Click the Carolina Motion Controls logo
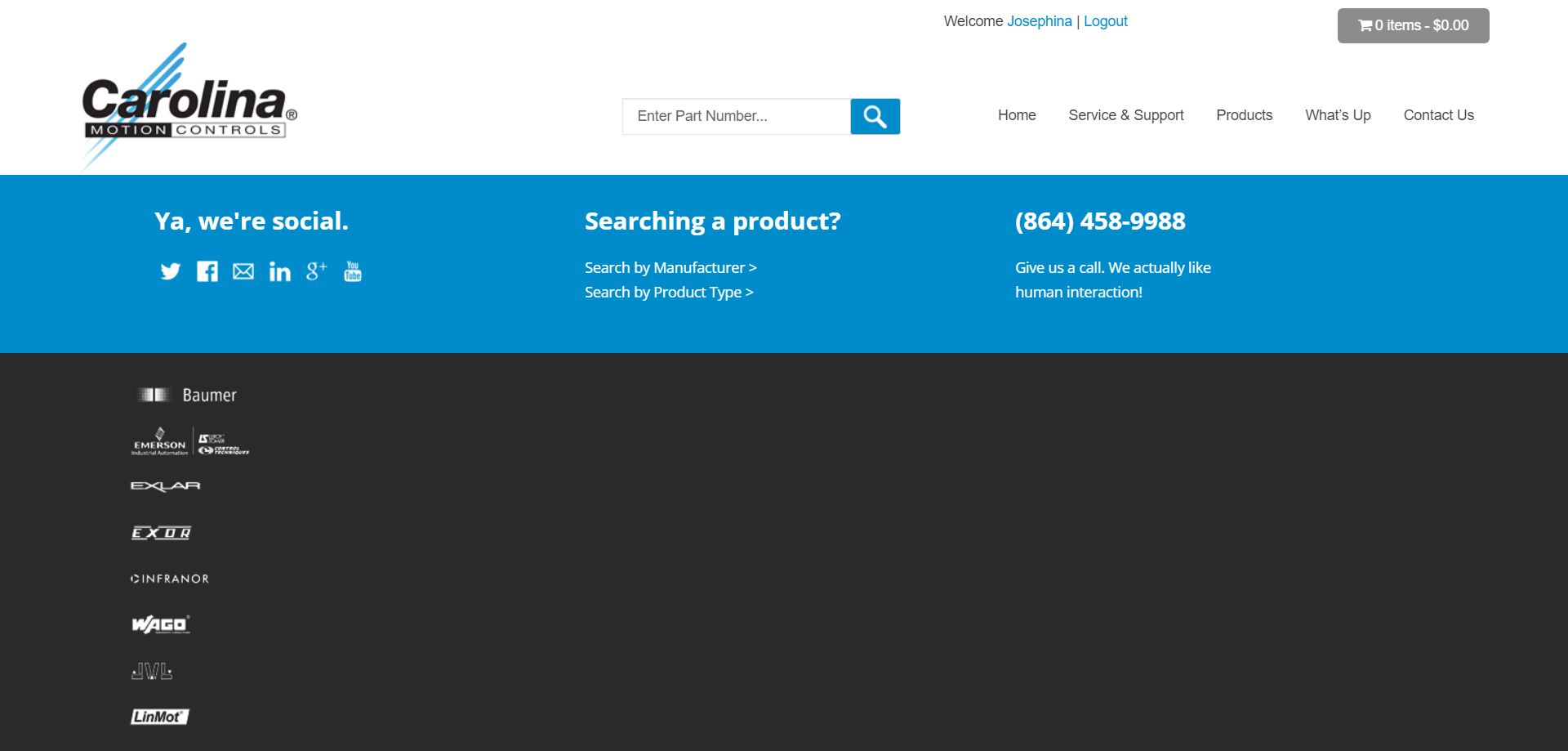This screenshot has width=1568, height=751. 189,107
